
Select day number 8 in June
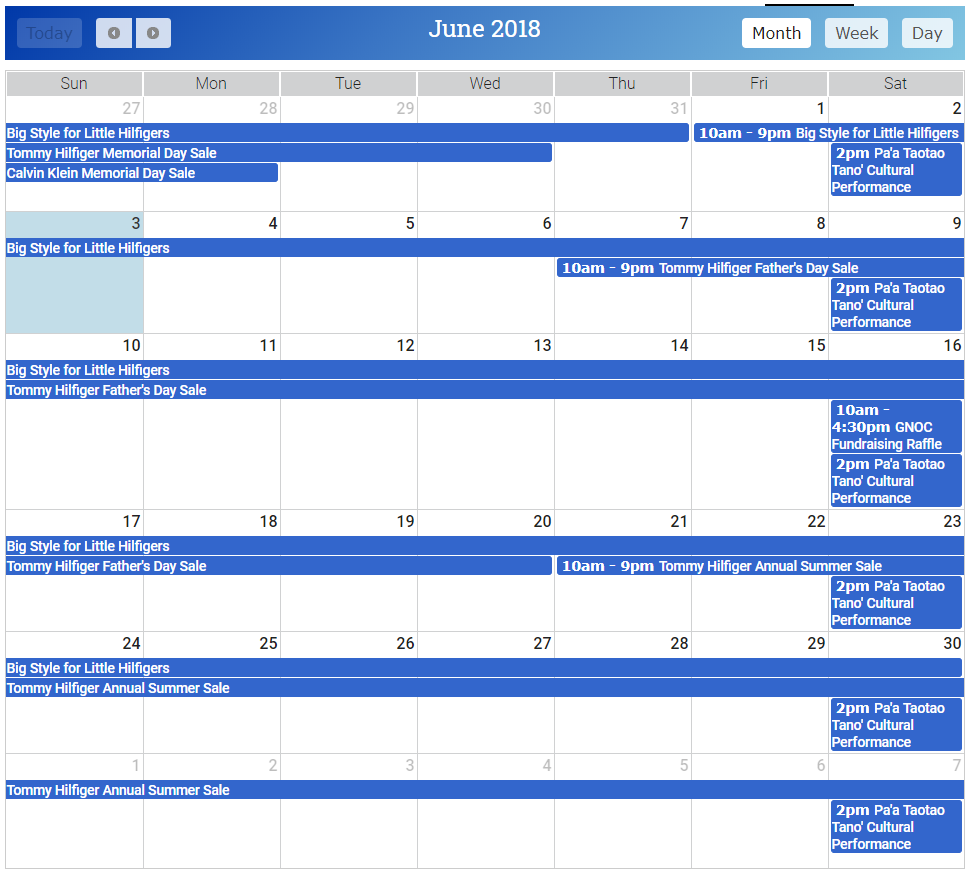click(820, 223)
